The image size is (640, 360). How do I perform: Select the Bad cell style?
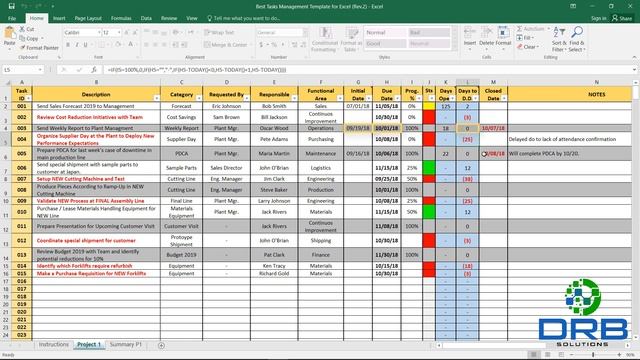[429, 32]
